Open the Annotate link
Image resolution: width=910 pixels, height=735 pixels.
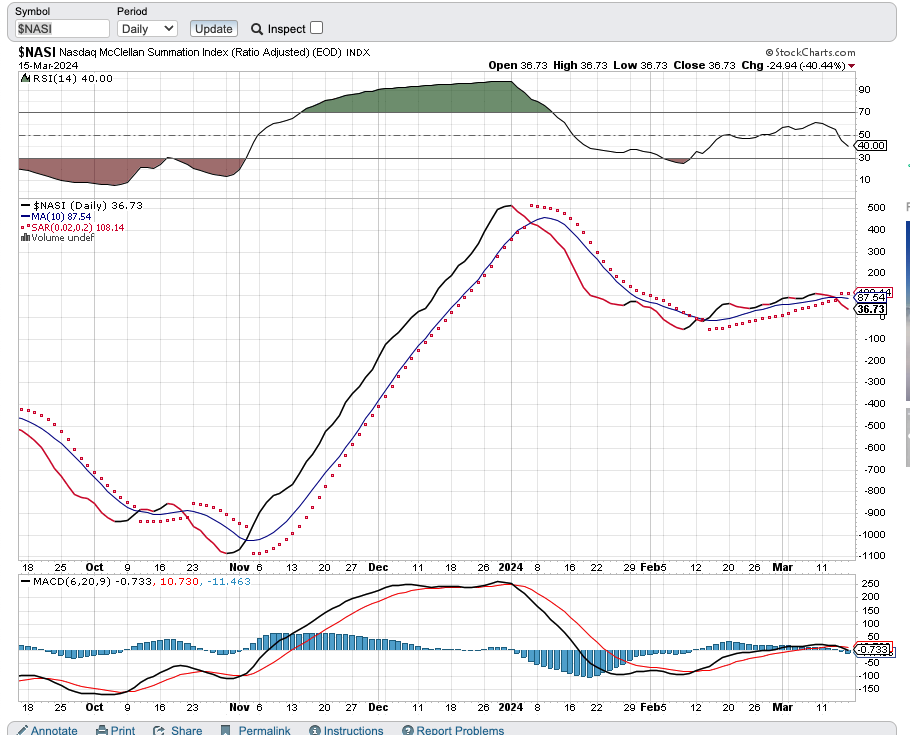(x=54, y=730)
